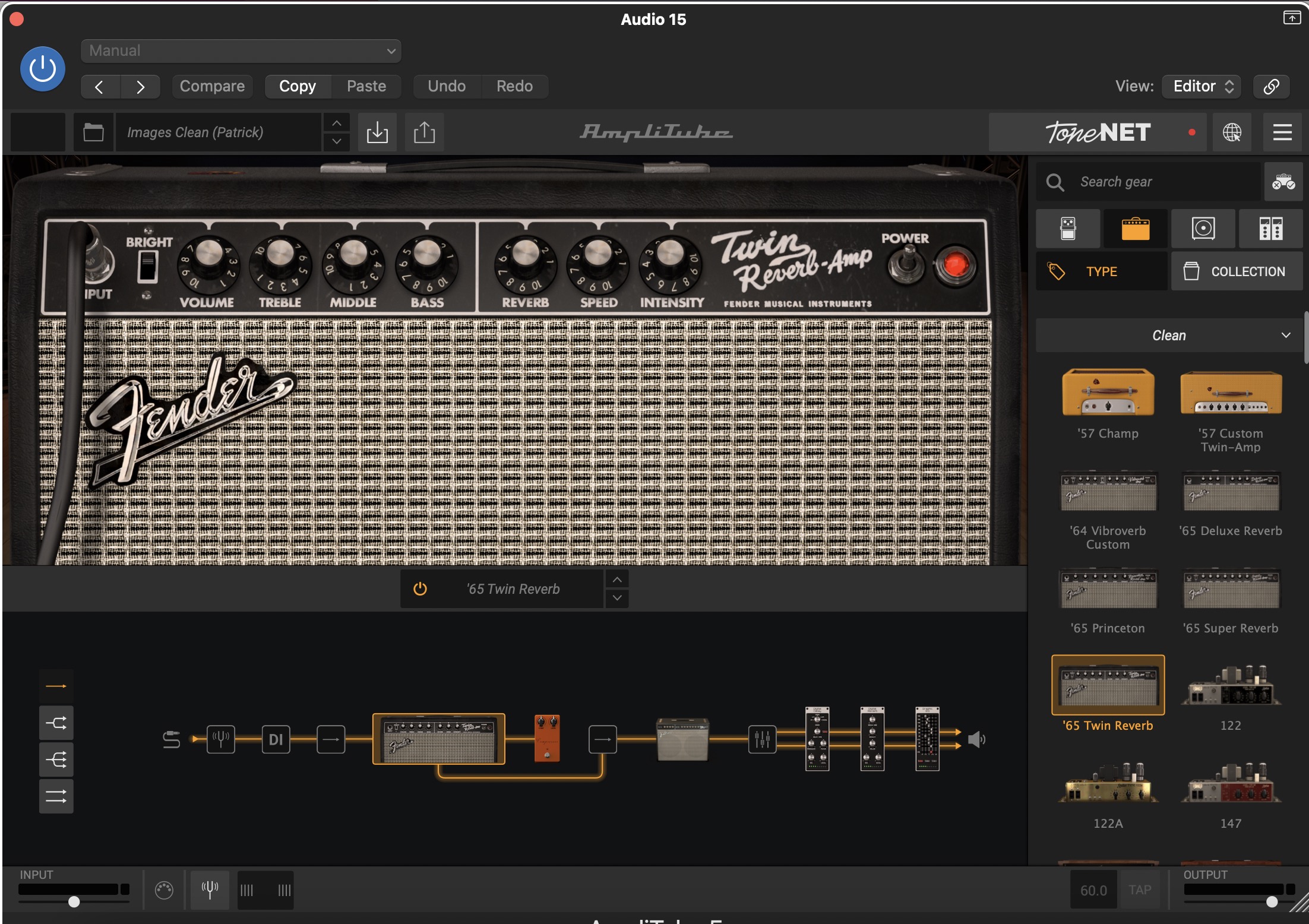
Task: Click the amp TREBLE knob
Action: [x=280, y=265]
